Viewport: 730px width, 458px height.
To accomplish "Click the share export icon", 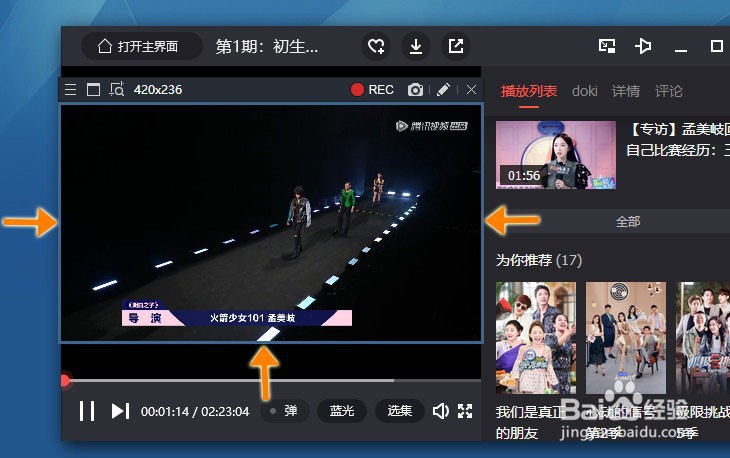I will click(x=456, y=46).
